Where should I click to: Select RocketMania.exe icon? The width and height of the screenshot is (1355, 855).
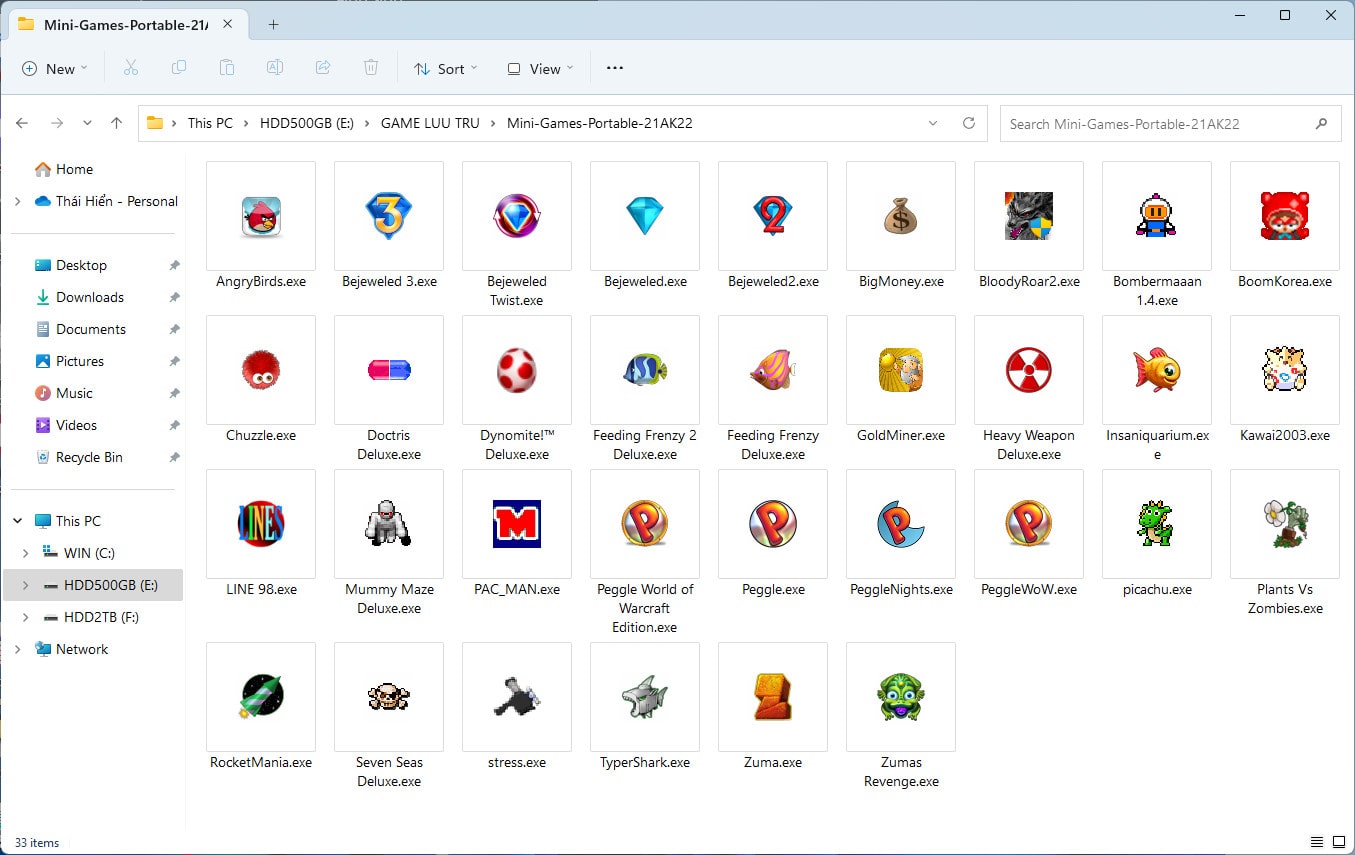pos(261,697)
